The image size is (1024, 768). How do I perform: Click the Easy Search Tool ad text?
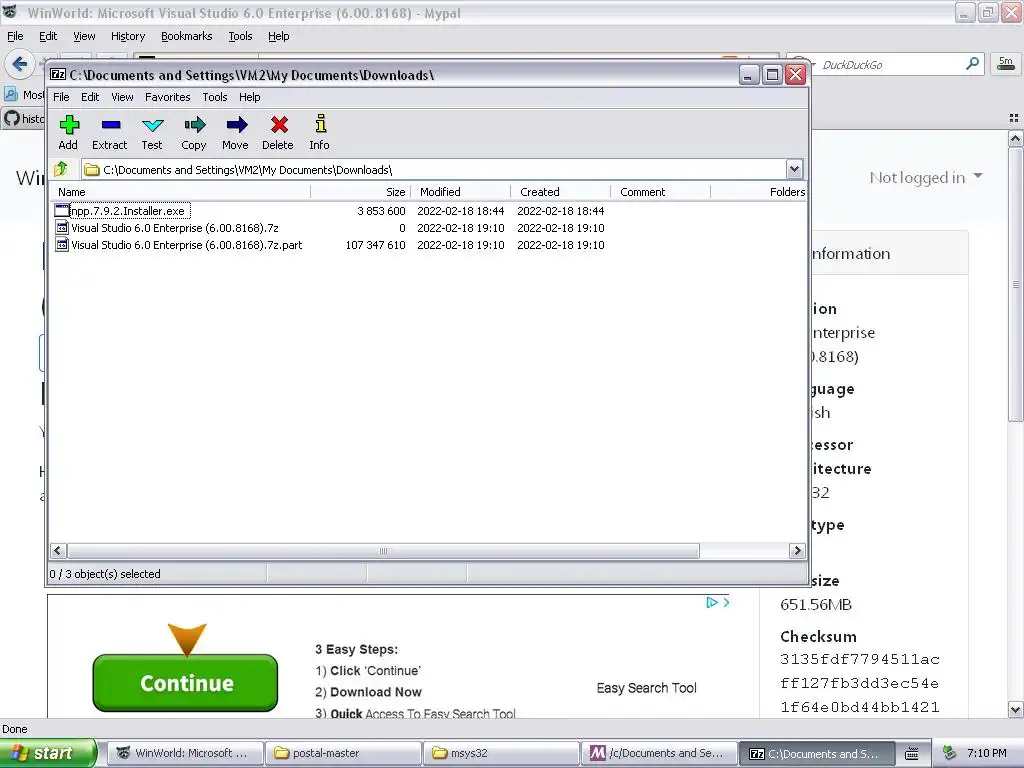(x=647, y=688)
